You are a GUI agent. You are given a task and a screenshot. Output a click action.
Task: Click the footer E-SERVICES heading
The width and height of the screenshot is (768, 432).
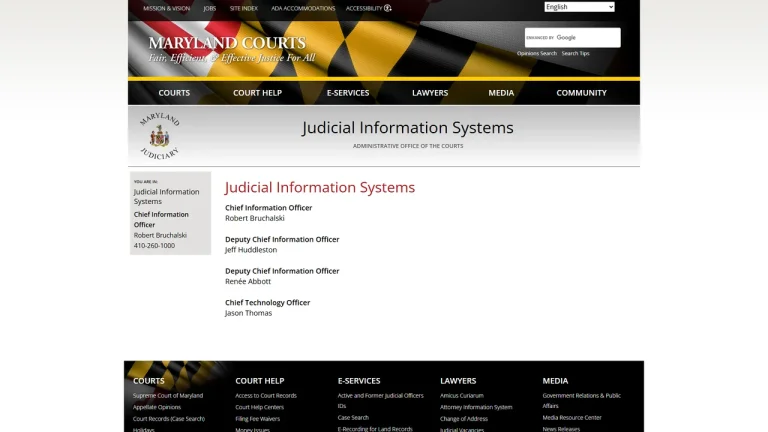point(359,381)
